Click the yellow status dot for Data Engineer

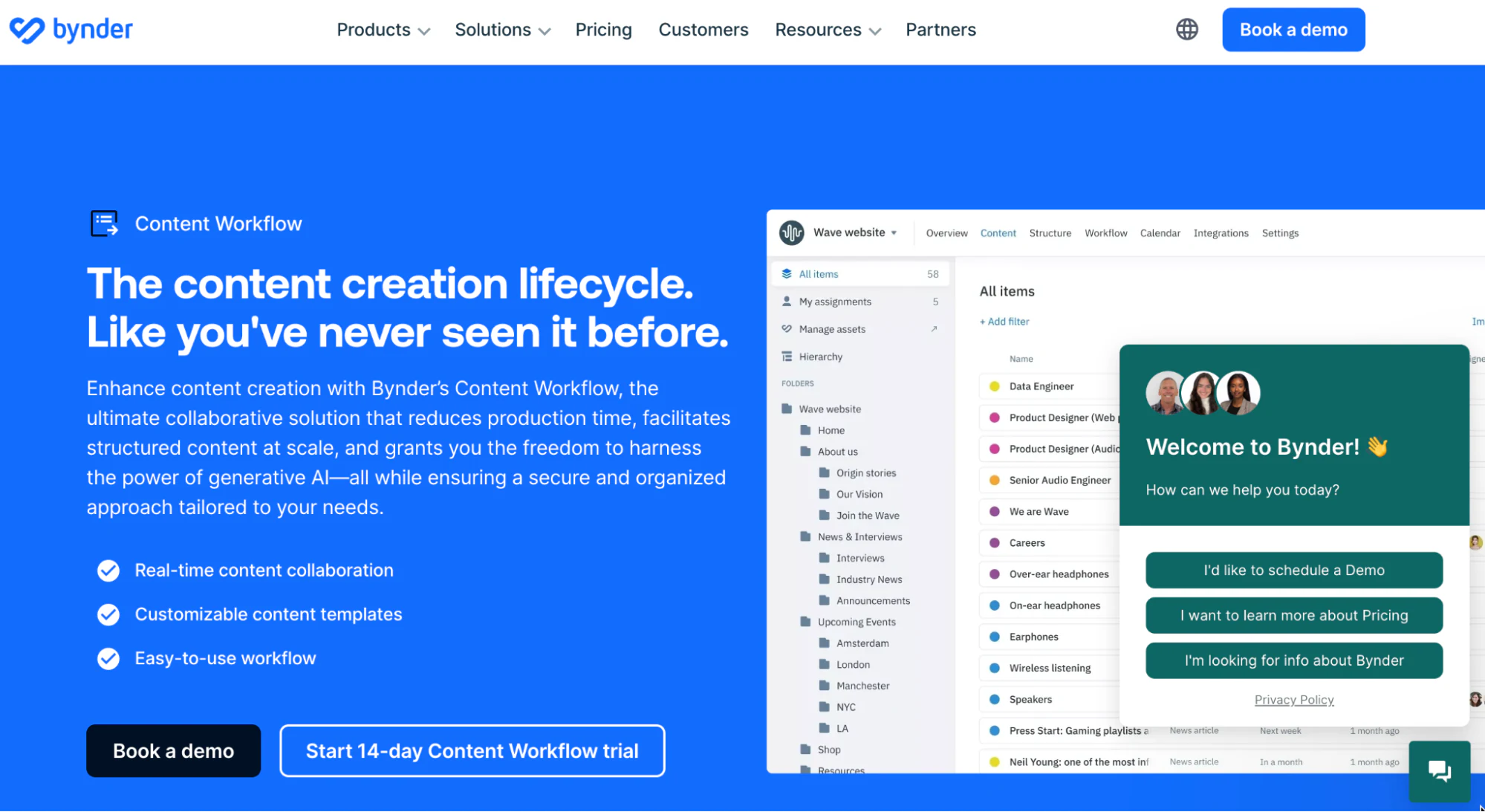pos(994,386)
